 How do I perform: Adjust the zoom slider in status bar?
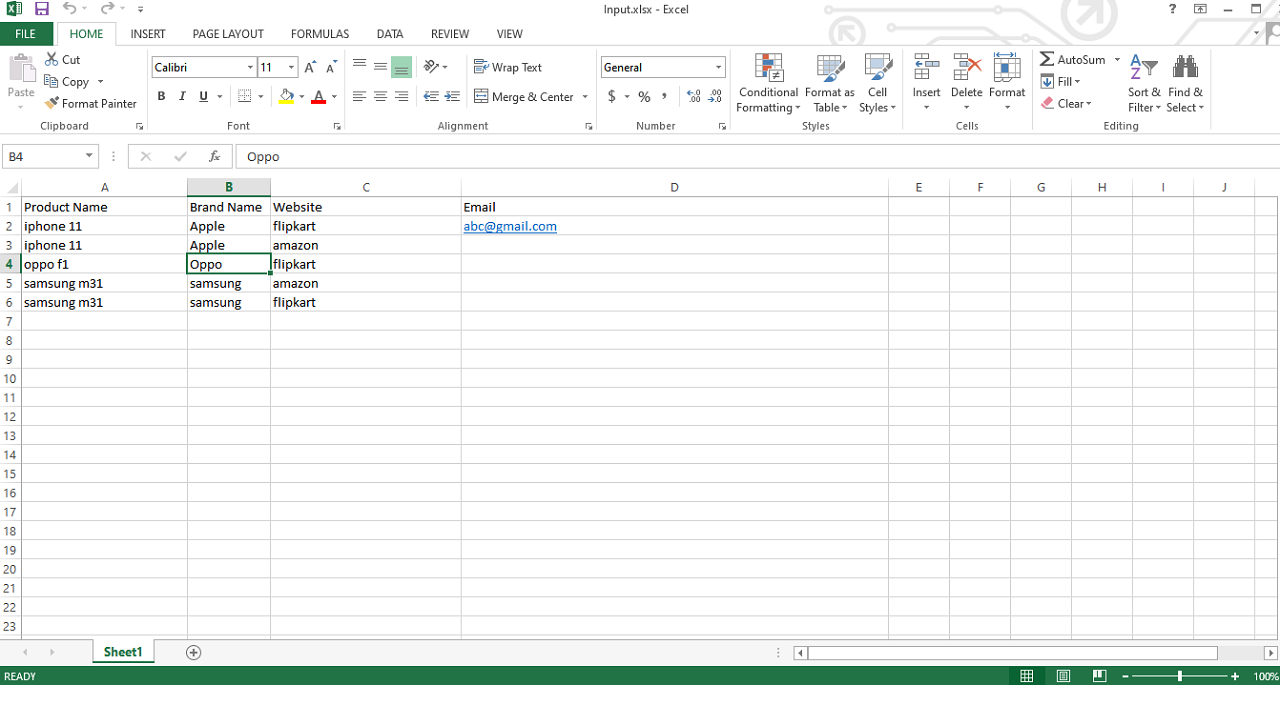pos(1180,677)
